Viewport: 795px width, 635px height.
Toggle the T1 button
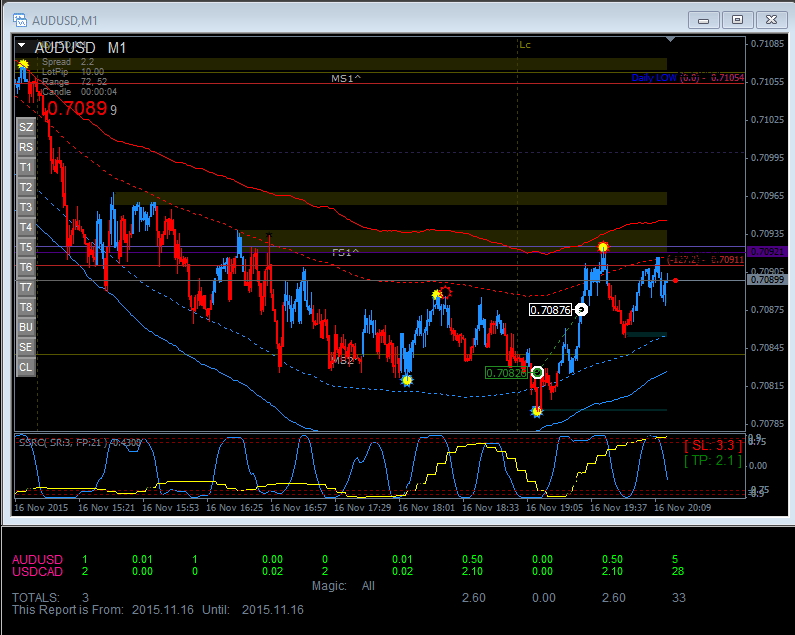(26, 167)
